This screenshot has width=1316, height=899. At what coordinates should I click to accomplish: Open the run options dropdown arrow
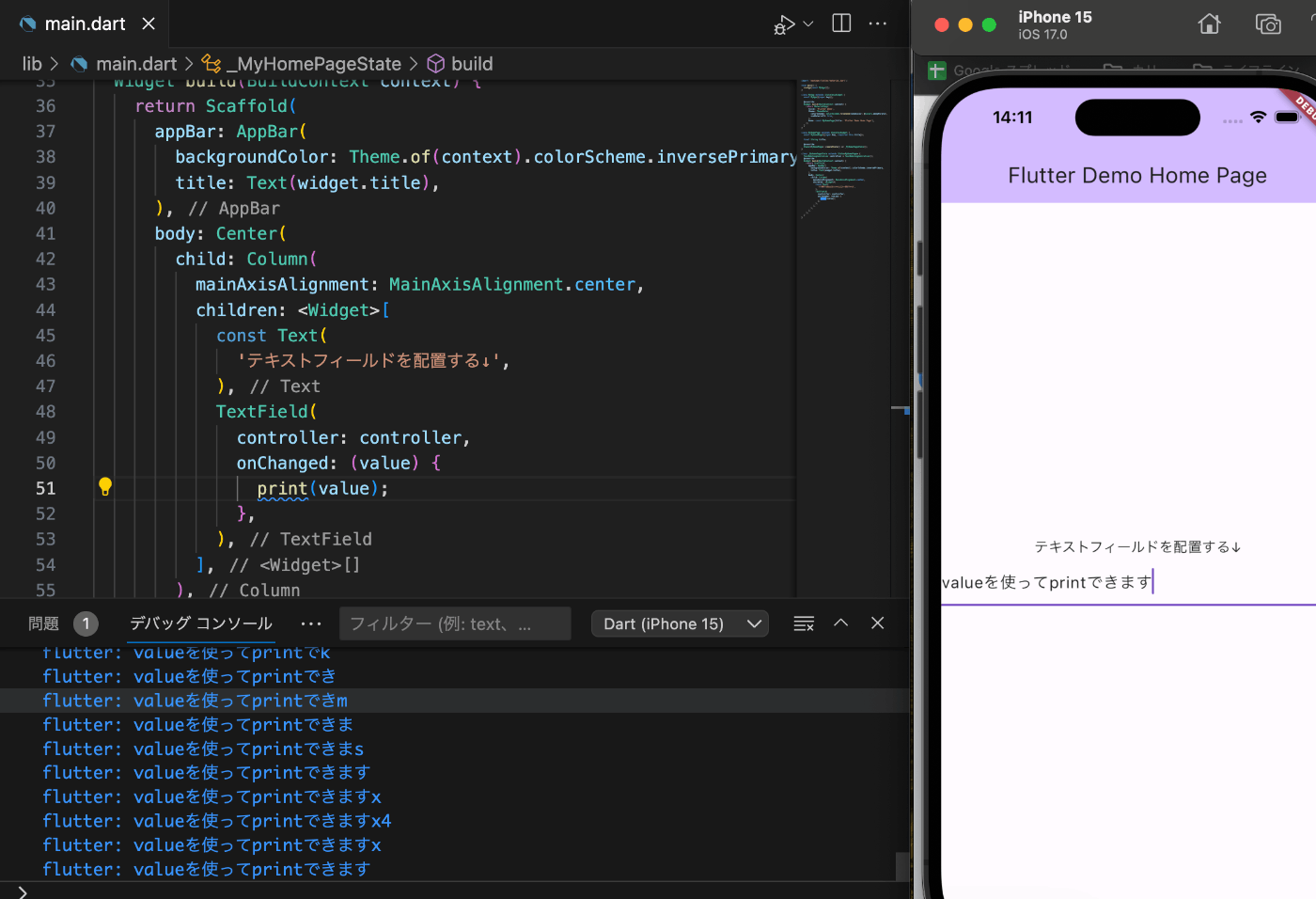tap(808, 24)
